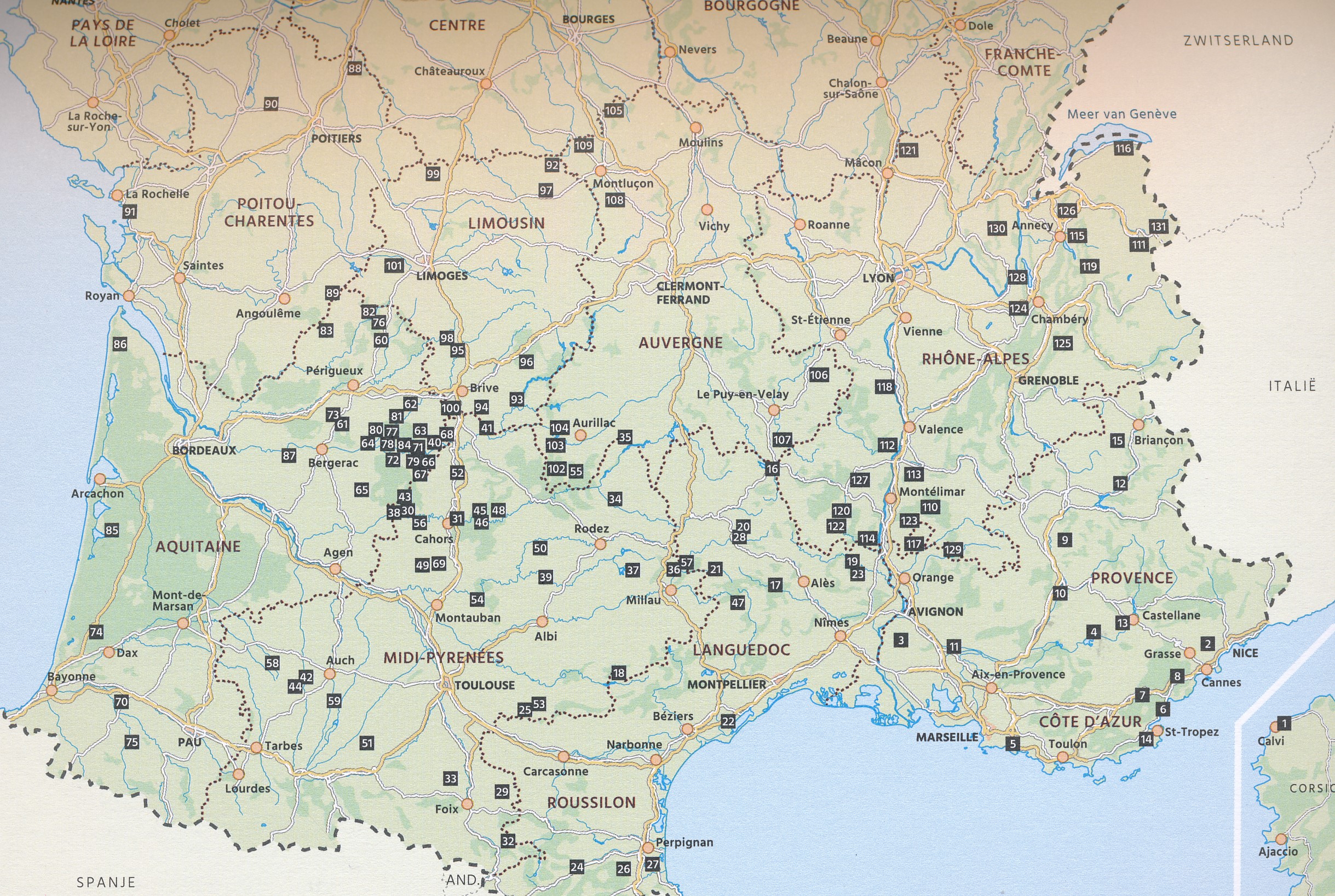Select marker 18 north of Béziers
Viewport: 1335px width, 896px height.
[x=619, y=673]
